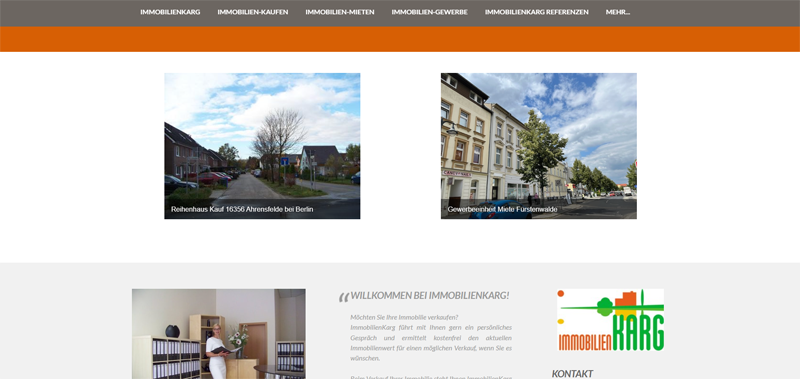Click the office photo with woman
The height and width of the screenshot is (379, 800).
(219, 334)
